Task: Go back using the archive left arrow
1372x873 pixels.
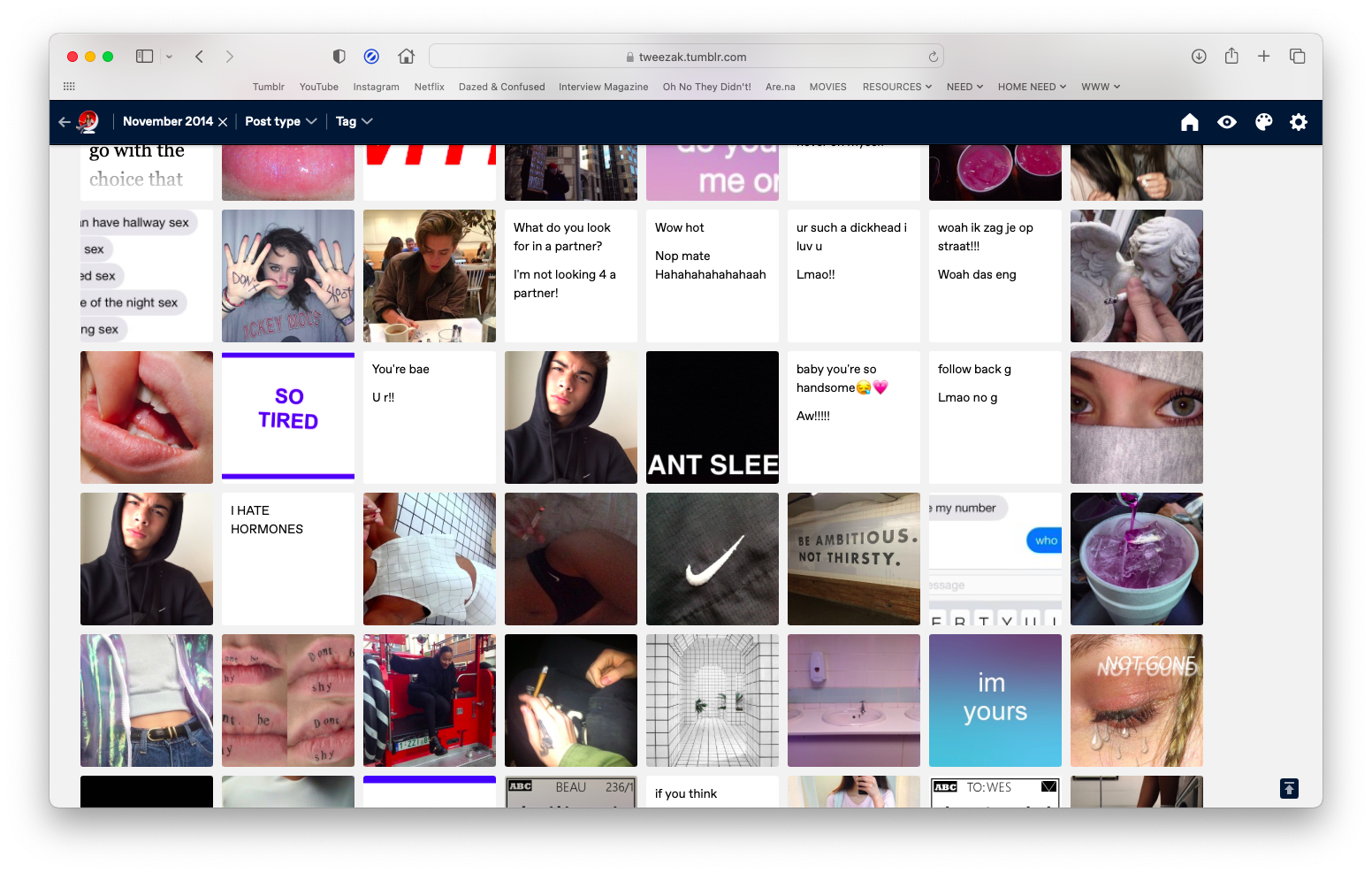Action: [x=65, y=122]
